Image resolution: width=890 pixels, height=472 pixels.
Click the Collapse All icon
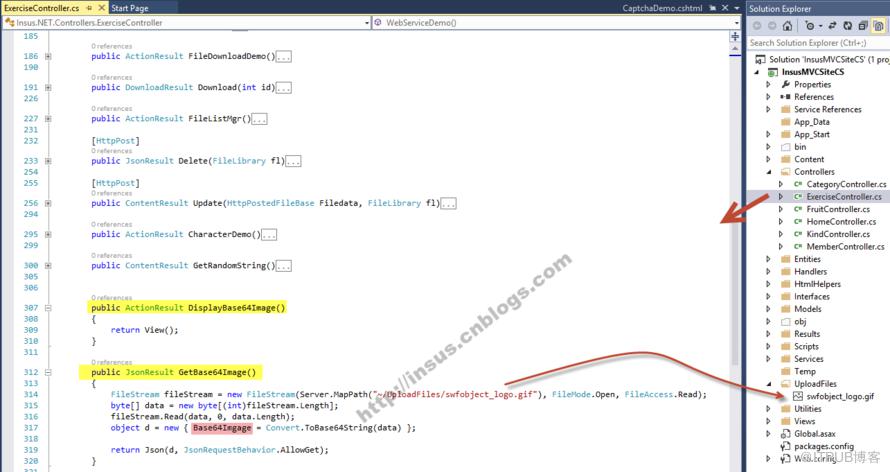[863, 26]
